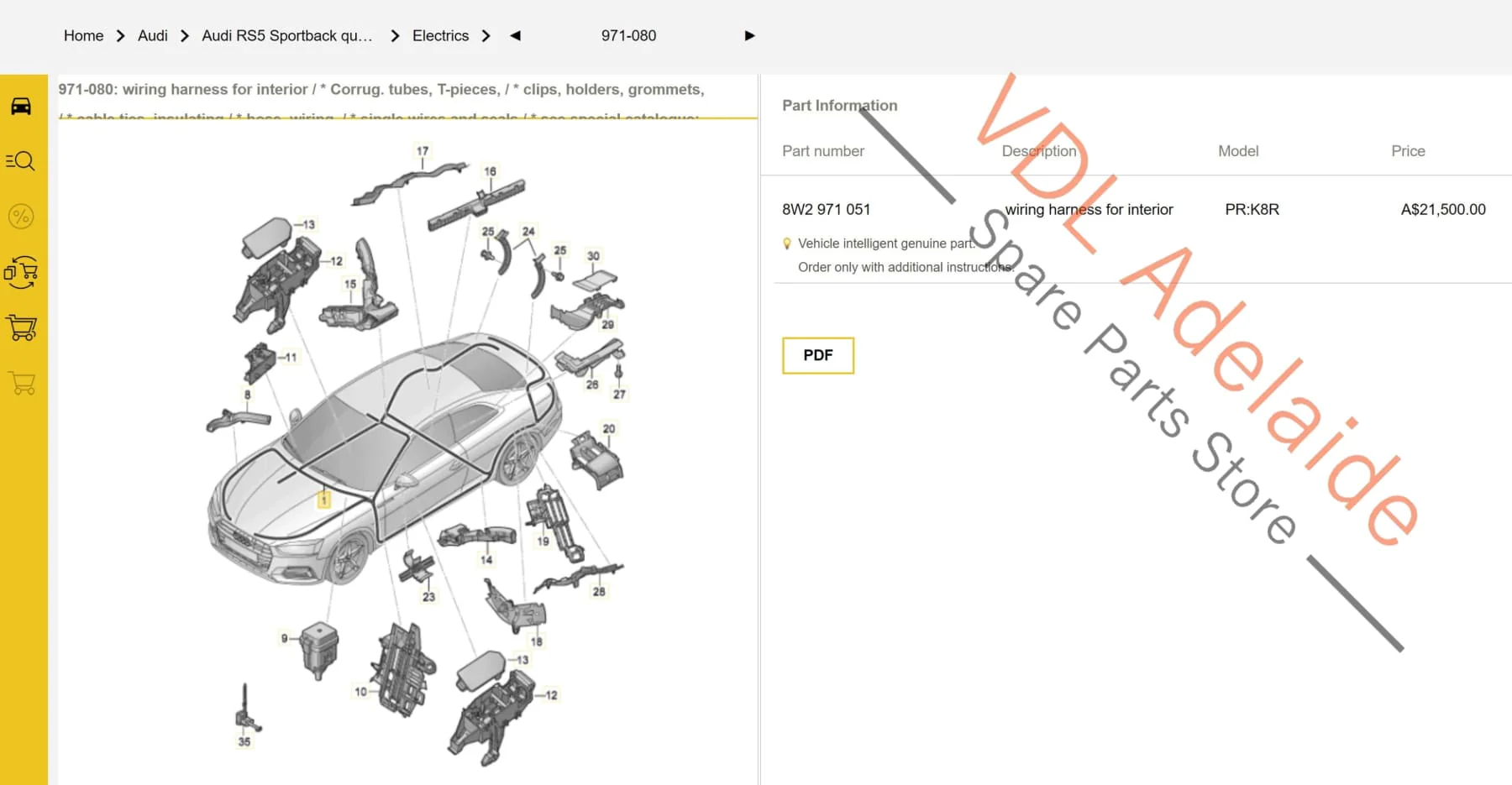Screen dimensions: 1512x785
Task: Select callout 9 in the diagram
Action: [x=285, y=638]
